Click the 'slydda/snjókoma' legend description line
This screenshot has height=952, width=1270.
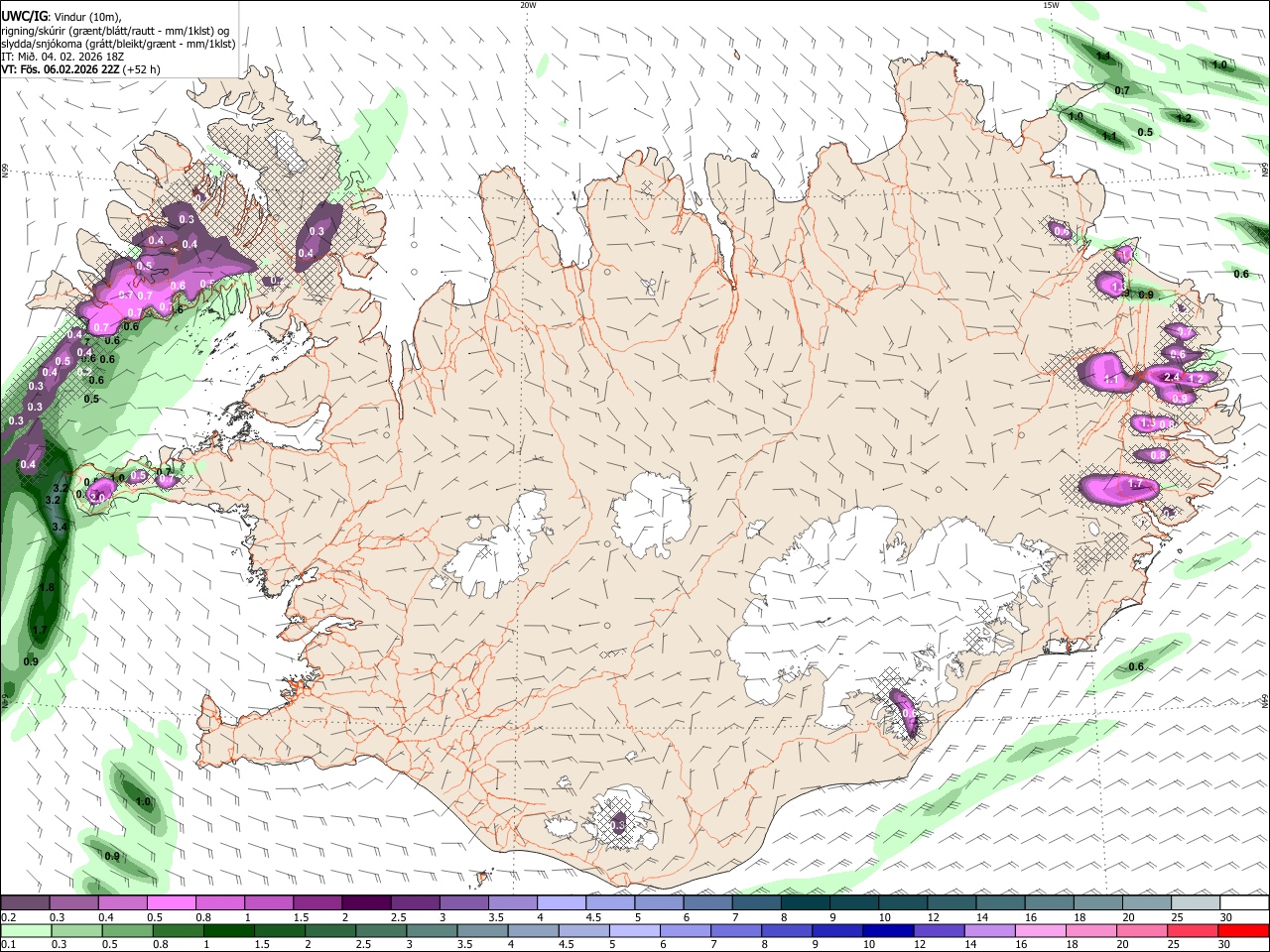coord(118,44)
